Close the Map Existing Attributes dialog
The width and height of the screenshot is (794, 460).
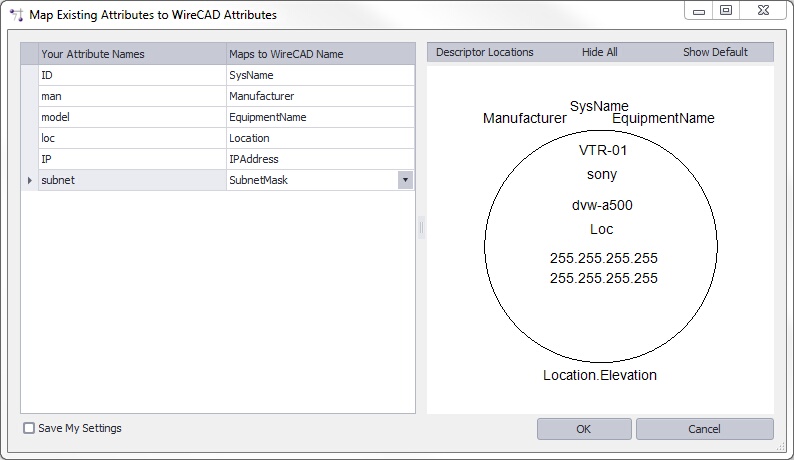click(764, 11)
